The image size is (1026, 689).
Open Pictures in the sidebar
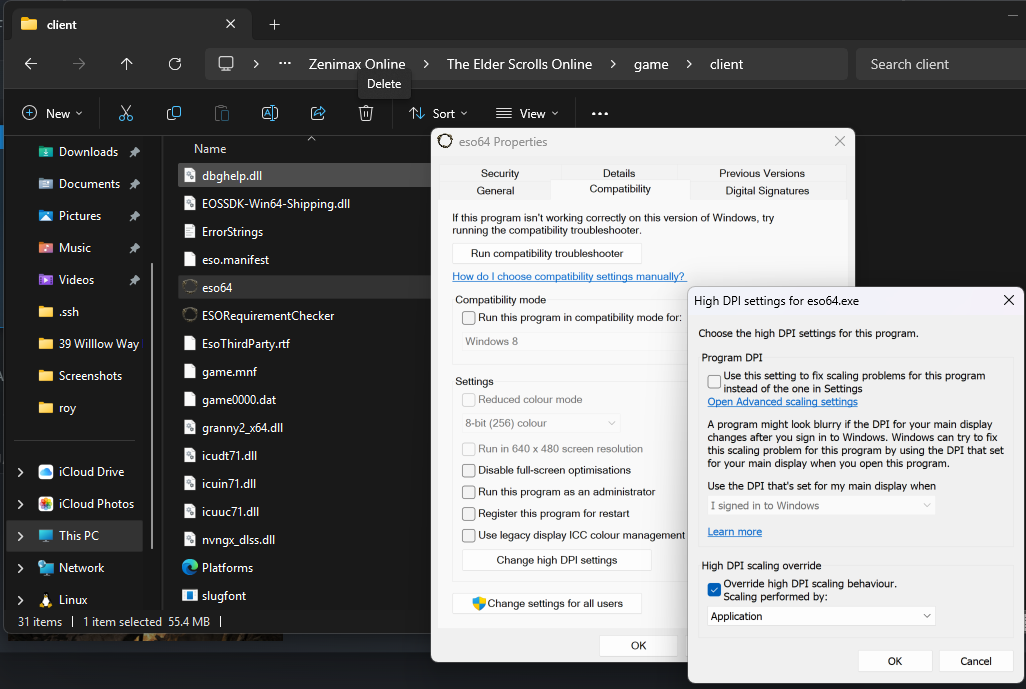point(79,216)
